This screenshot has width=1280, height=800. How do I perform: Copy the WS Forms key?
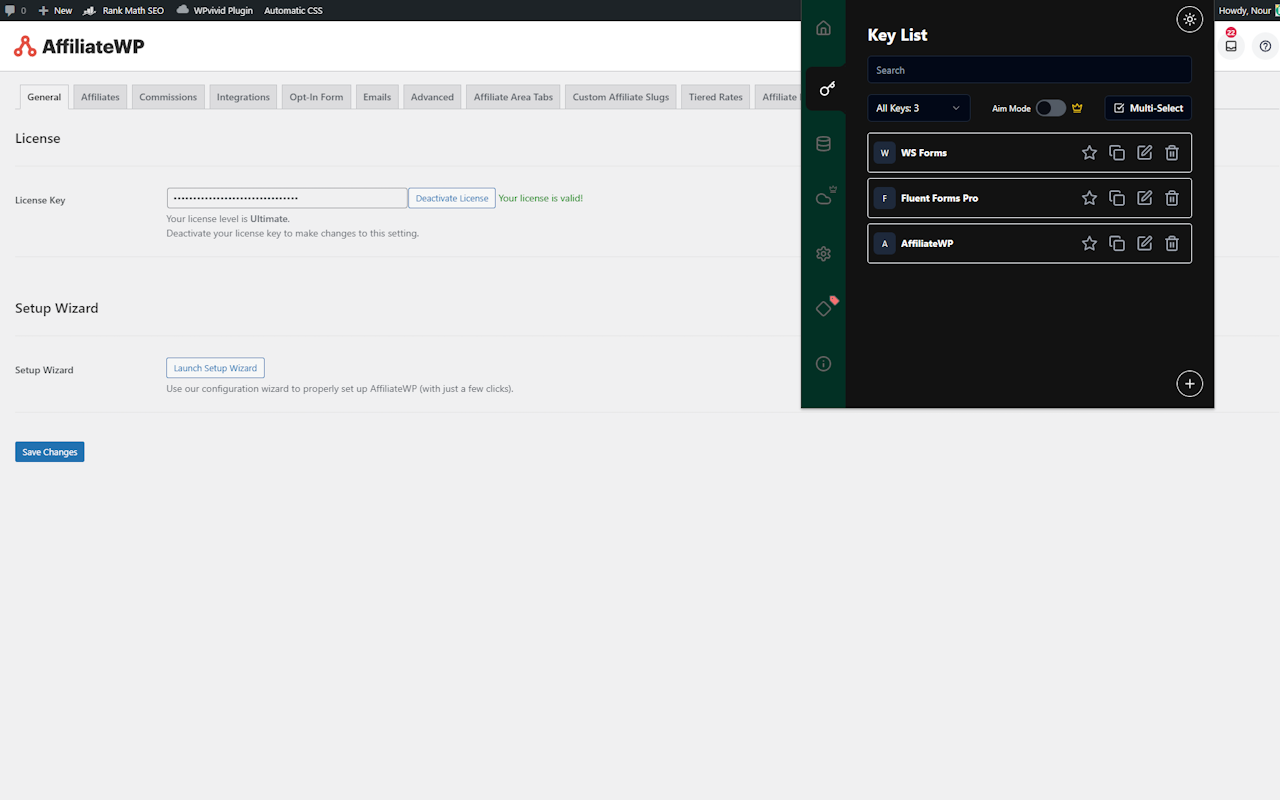(x=1117, y=153)
